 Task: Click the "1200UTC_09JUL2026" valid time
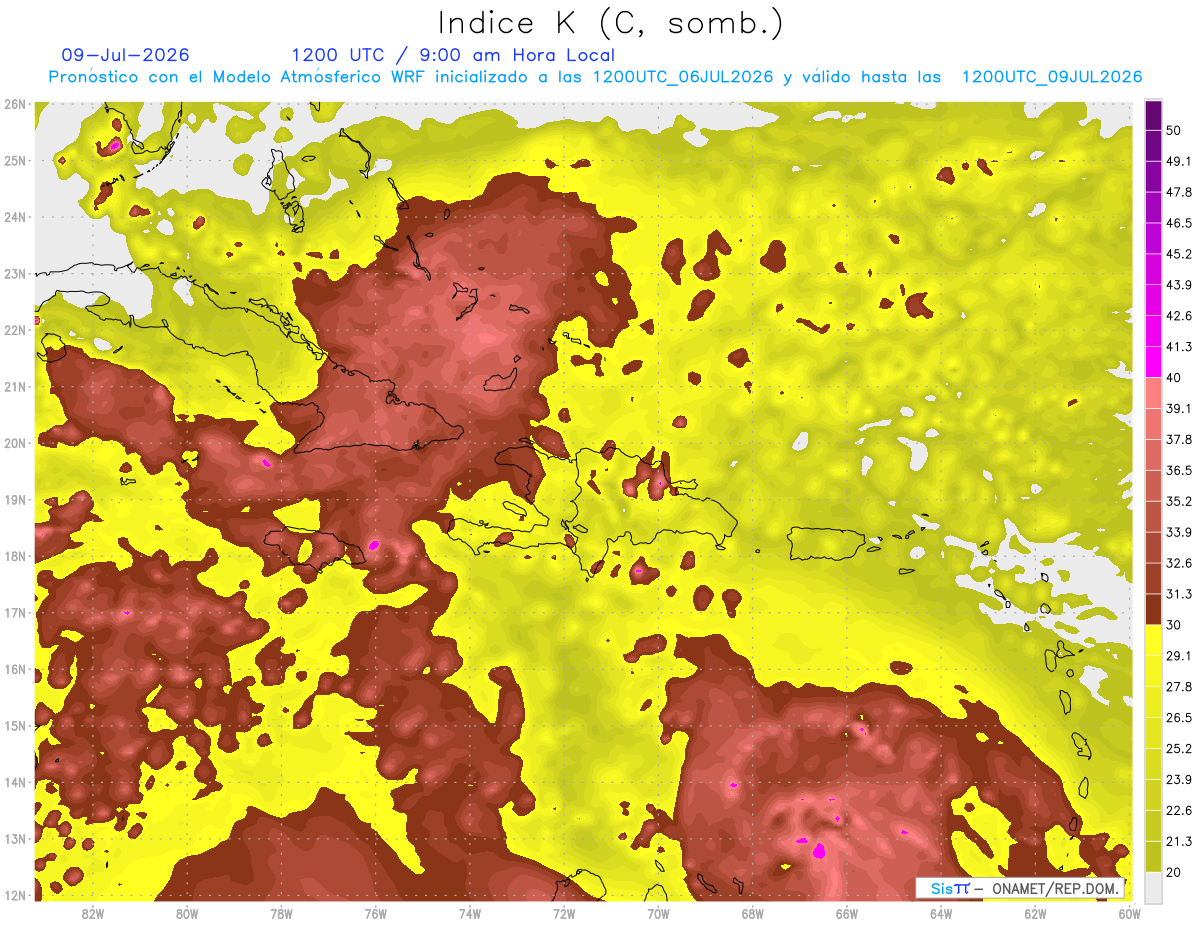[1052, 77]
